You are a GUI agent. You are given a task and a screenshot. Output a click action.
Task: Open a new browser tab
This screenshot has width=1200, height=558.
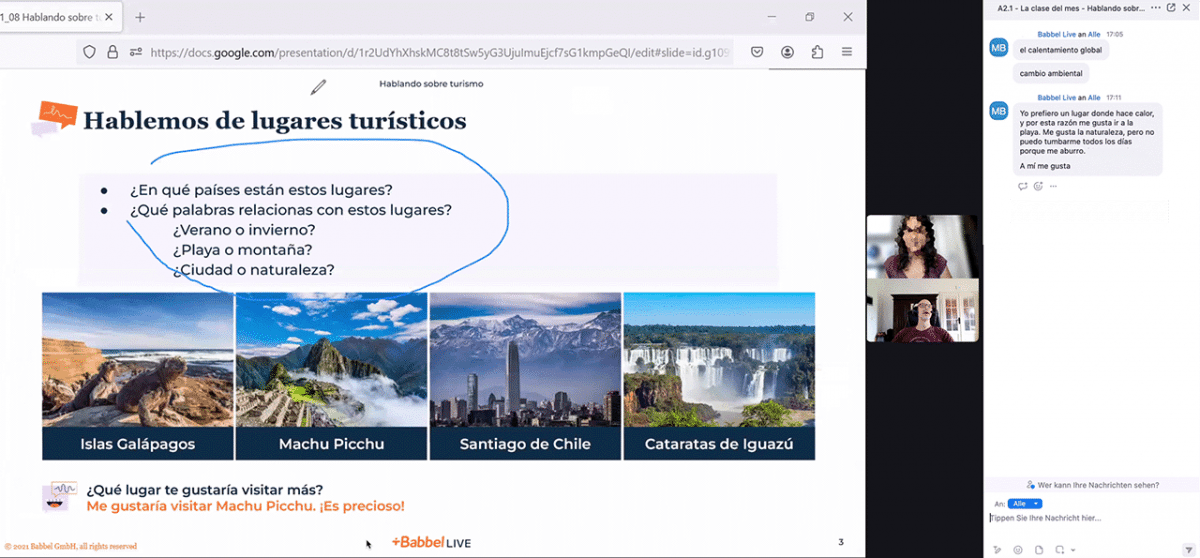140,17
